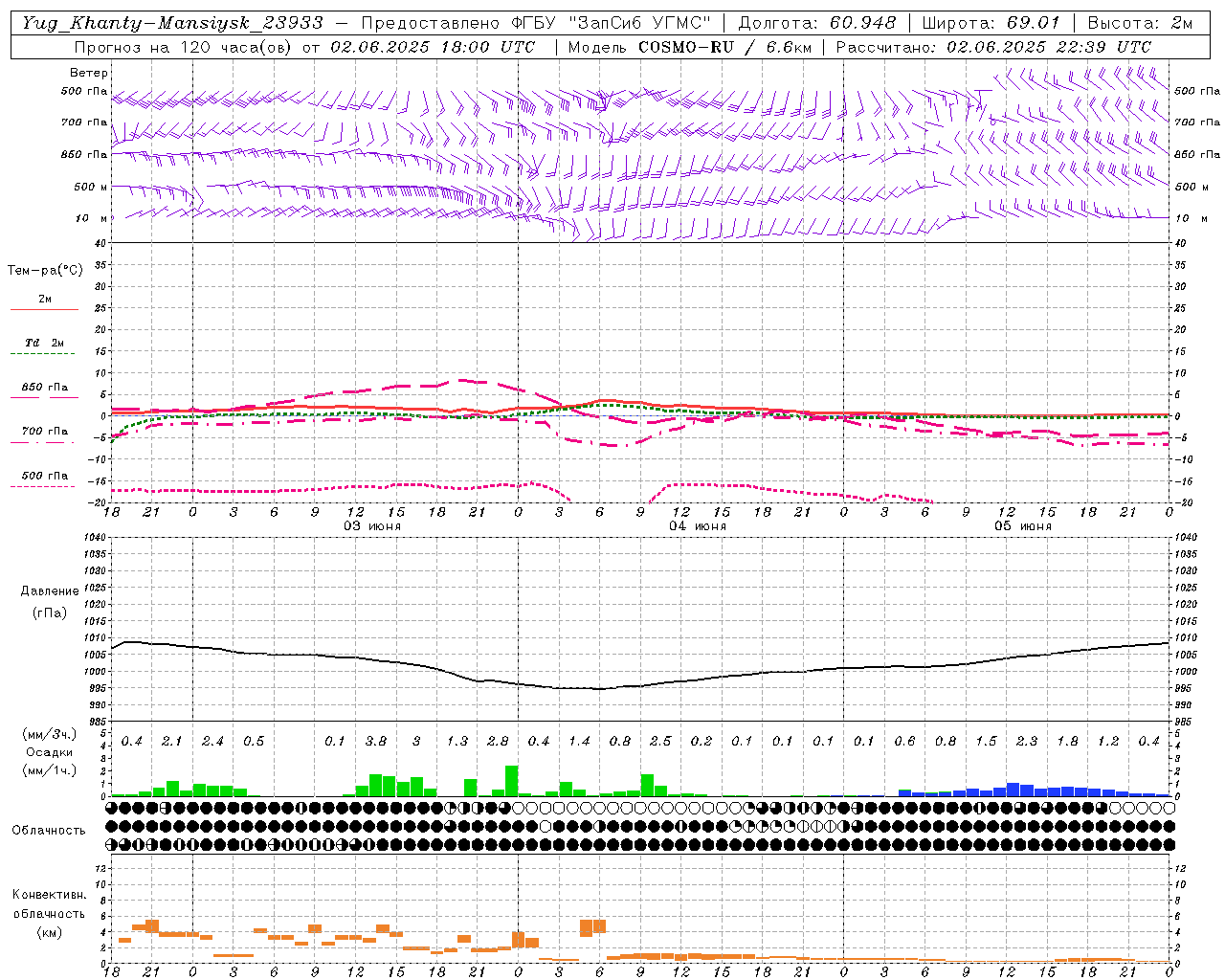Viewport: 1225px width, 980px height.
Task: Click the precipitation value 2.8
Action: pos(498,741)
